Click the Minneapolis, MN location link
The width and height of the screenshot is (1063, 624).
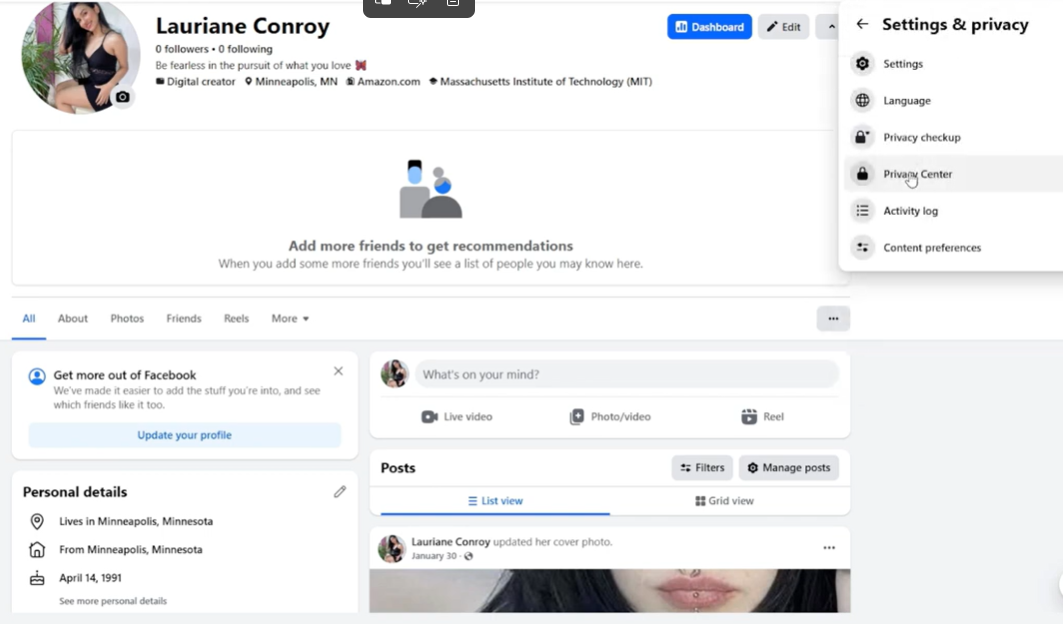296,81
